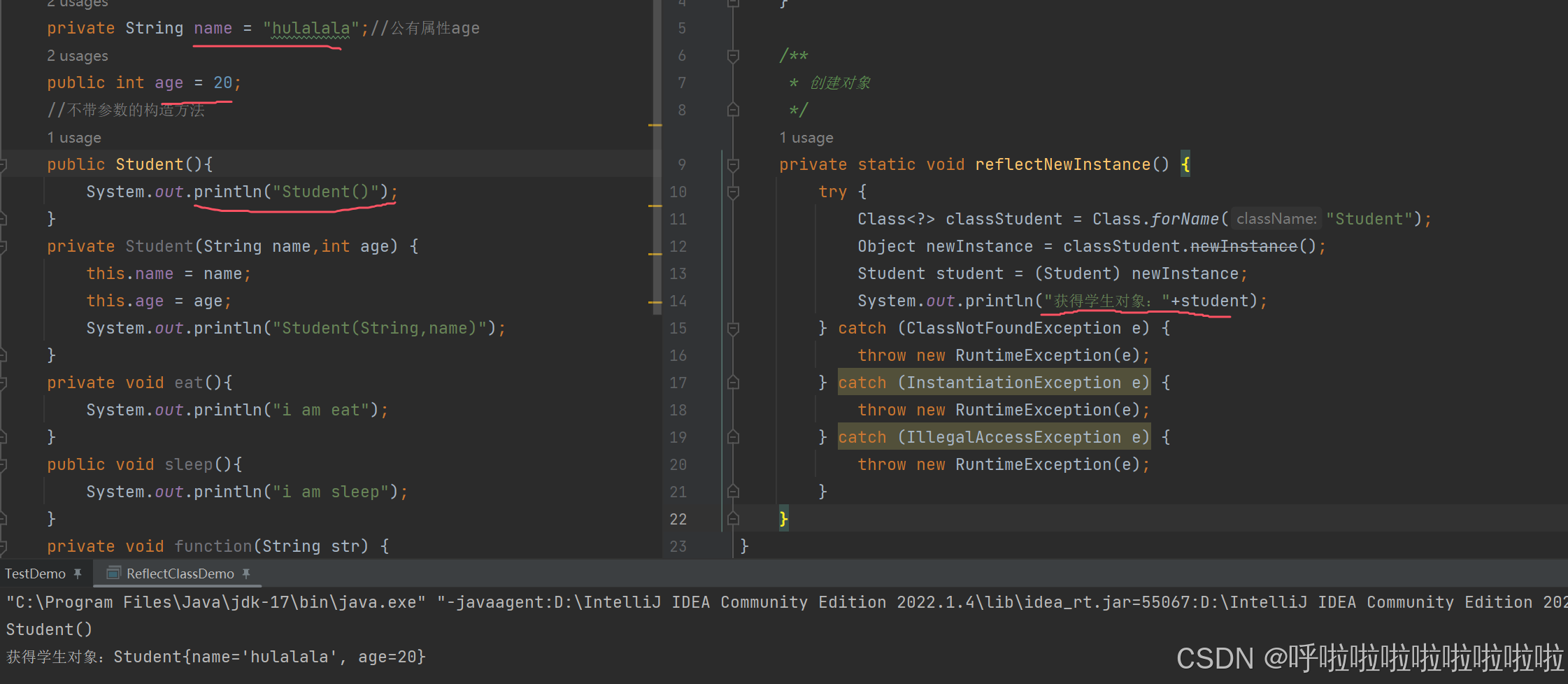Click line number 14 in the gutter

click(x=677, y=301)
